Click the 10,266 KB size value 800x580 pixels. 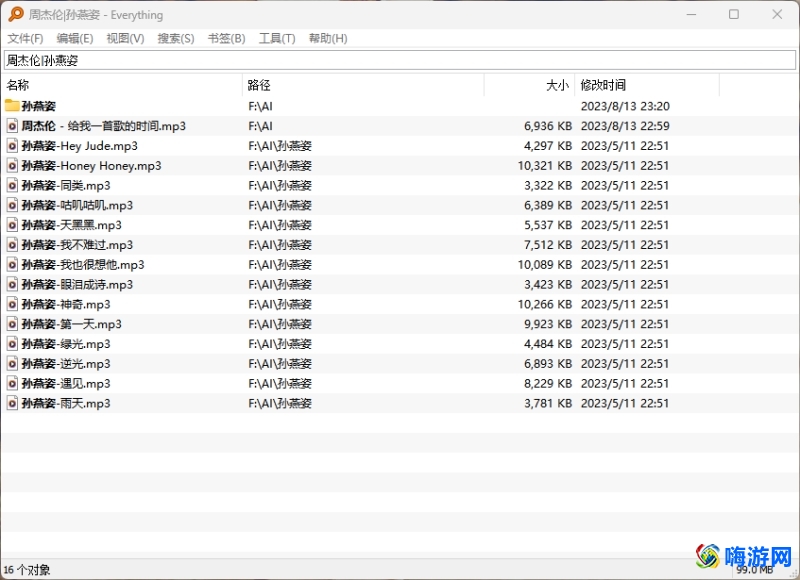[x=545, y=305]
